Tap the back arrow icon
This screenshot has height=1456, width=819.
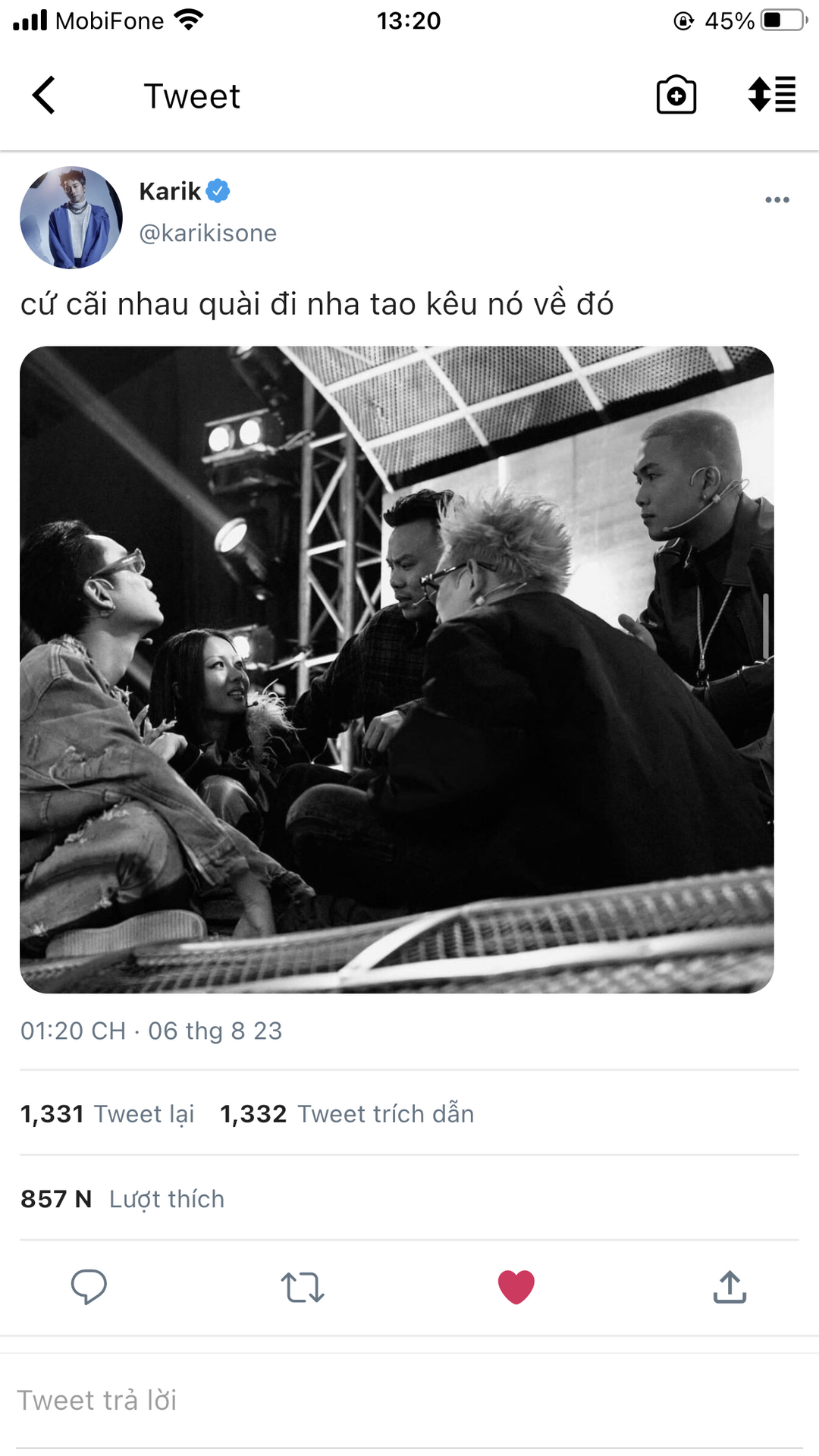[x=44, y=96]
